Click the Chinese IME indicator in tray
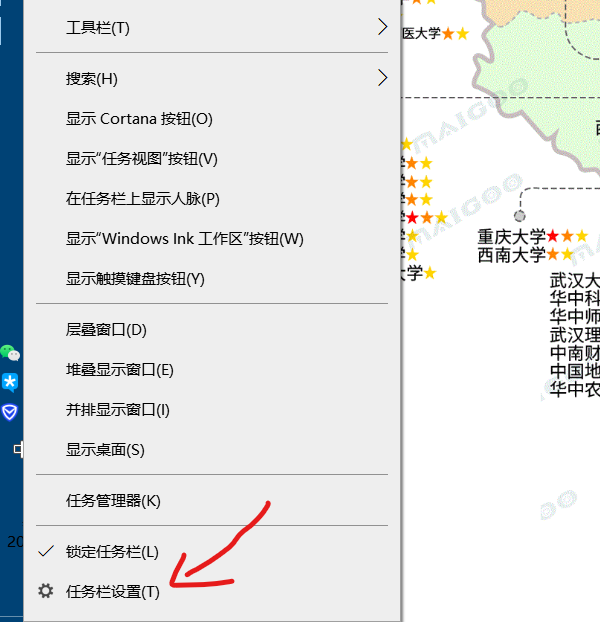 point(17,449)
